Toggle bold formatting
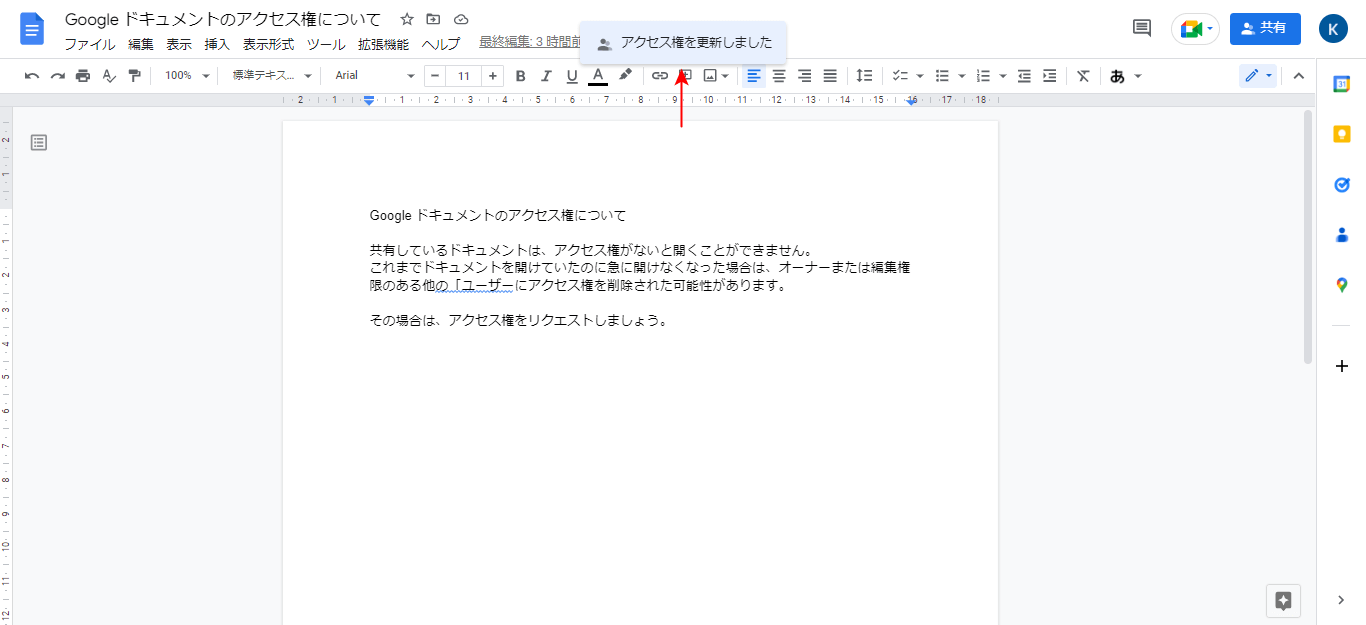The image size is (1366, 625). pyautogui.click(x=520, y=75)
